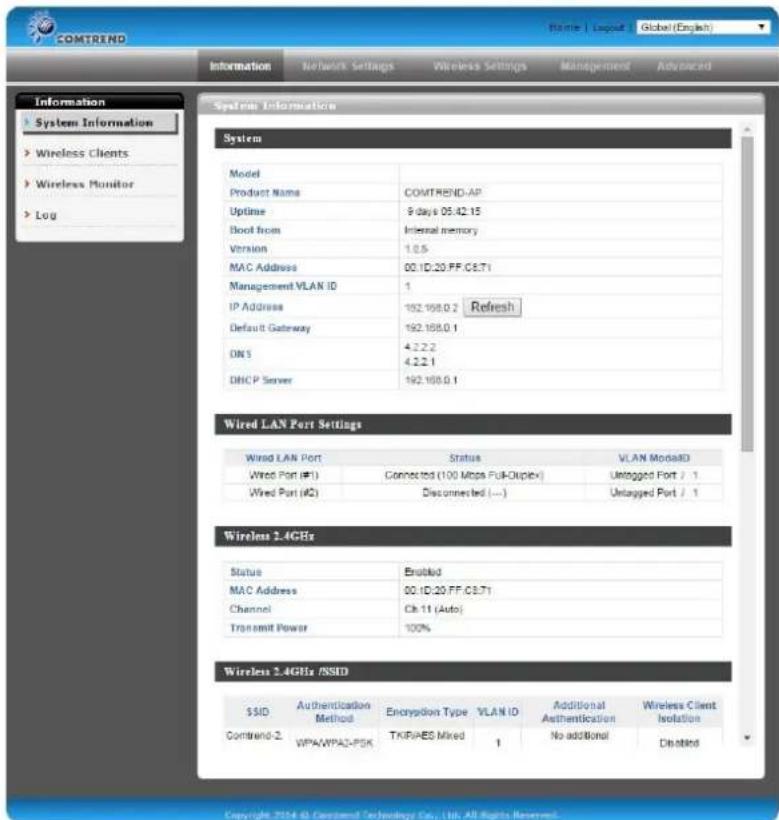Screen dimensions: 779x820
Task: Open the Log page
Action: [x=46, y=215]
